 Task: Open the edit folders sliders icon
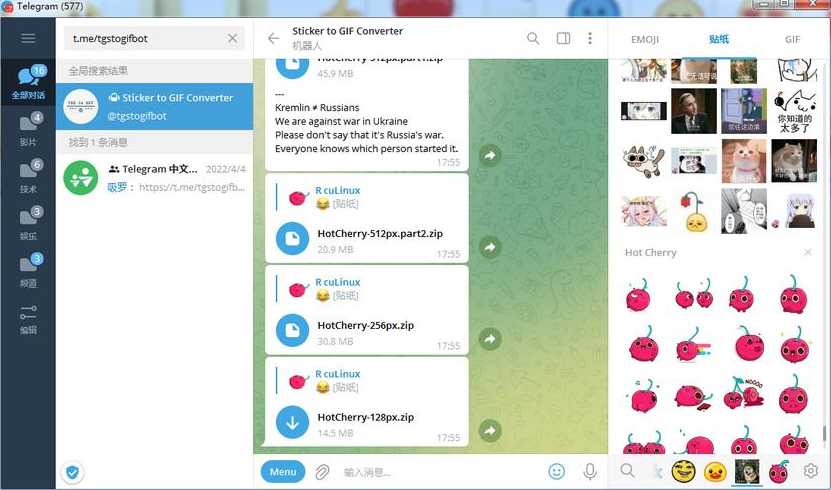(x=28, y=318)
